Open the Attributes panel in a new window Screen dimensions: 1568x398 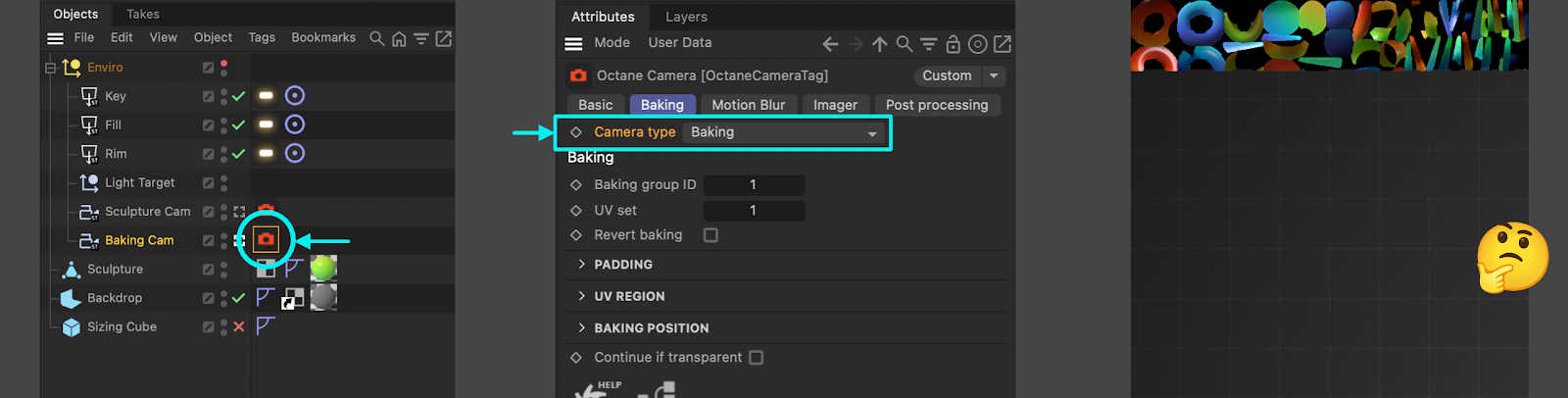(1002, 44)
